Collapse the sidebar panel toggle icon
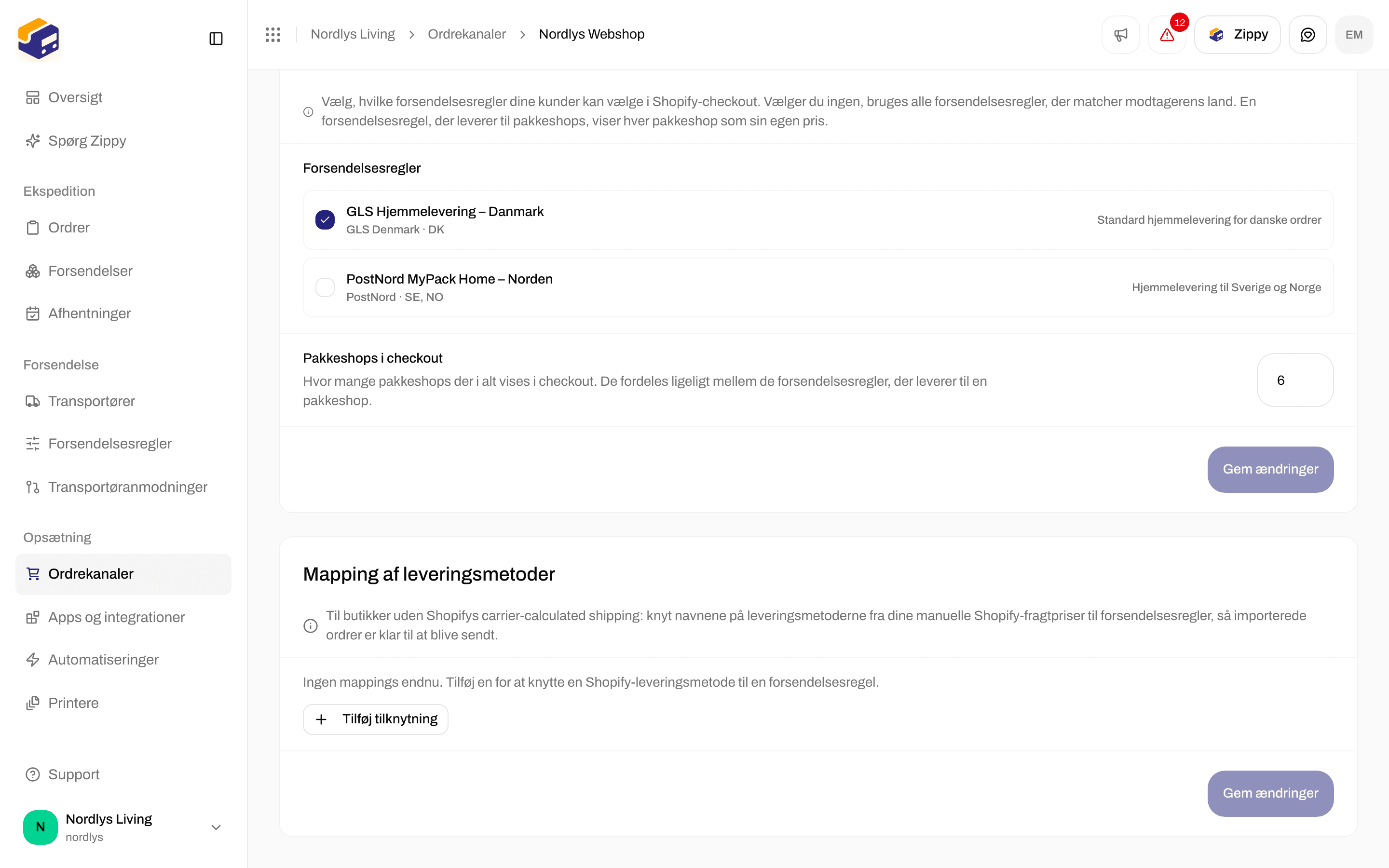 (x=216, y=39)
